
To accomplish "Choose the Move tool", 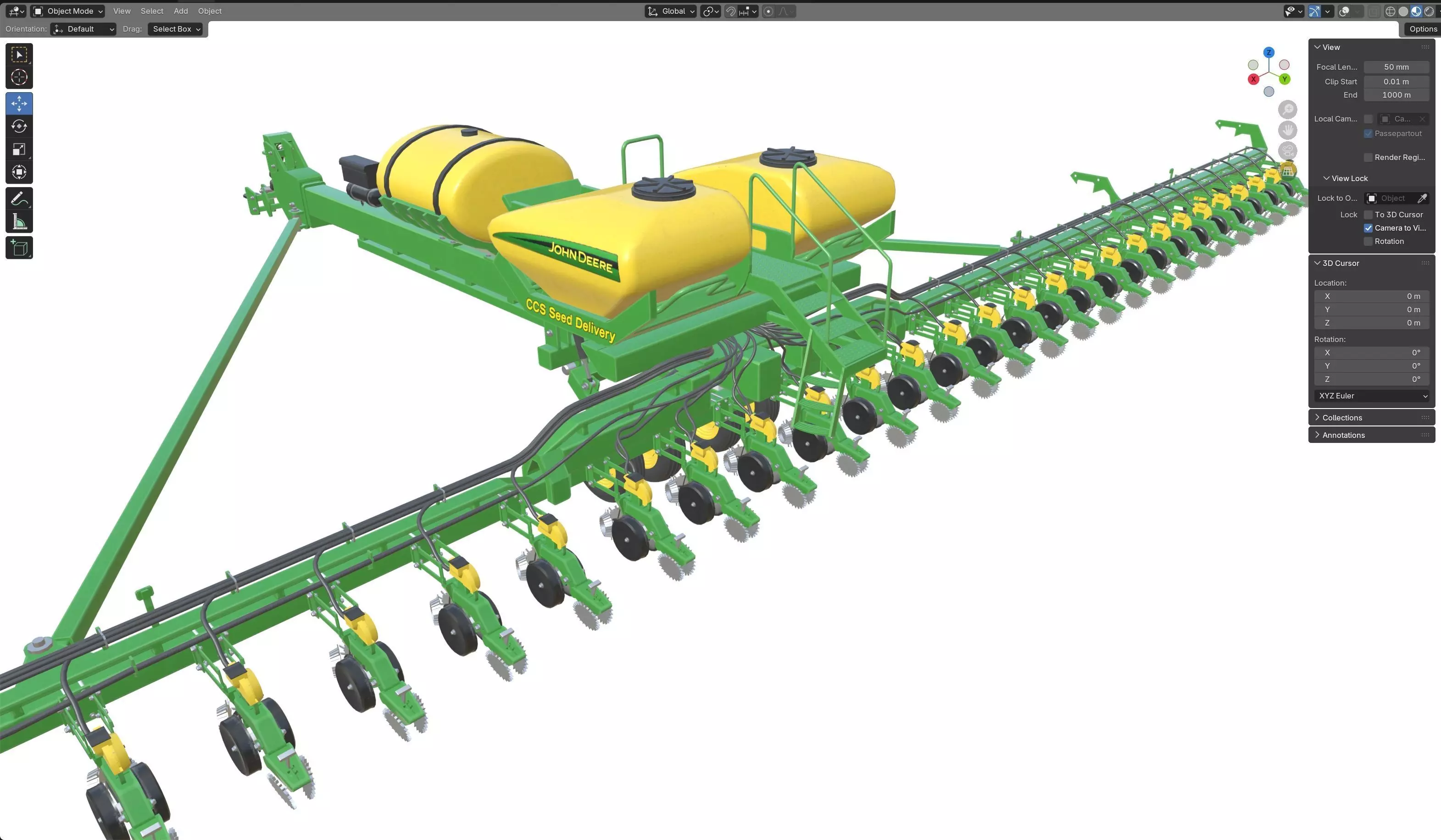I will (x=19, y=104).
